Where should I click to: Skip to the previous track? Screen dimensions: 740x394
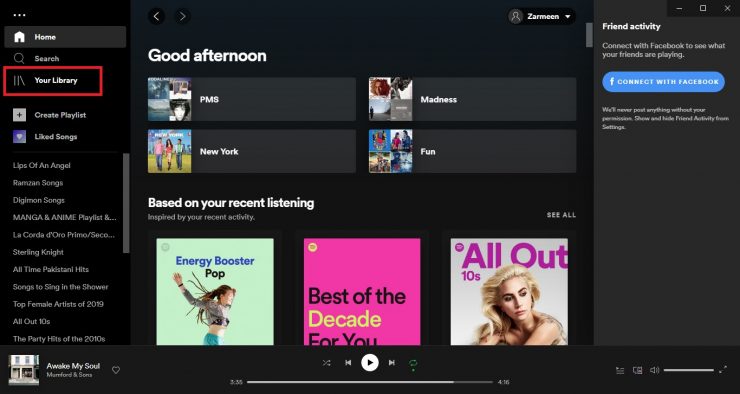point(348,363)
